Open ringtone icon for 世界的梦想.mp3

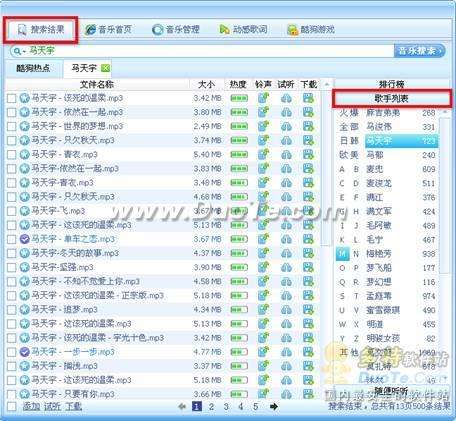[x=263, y=126]
